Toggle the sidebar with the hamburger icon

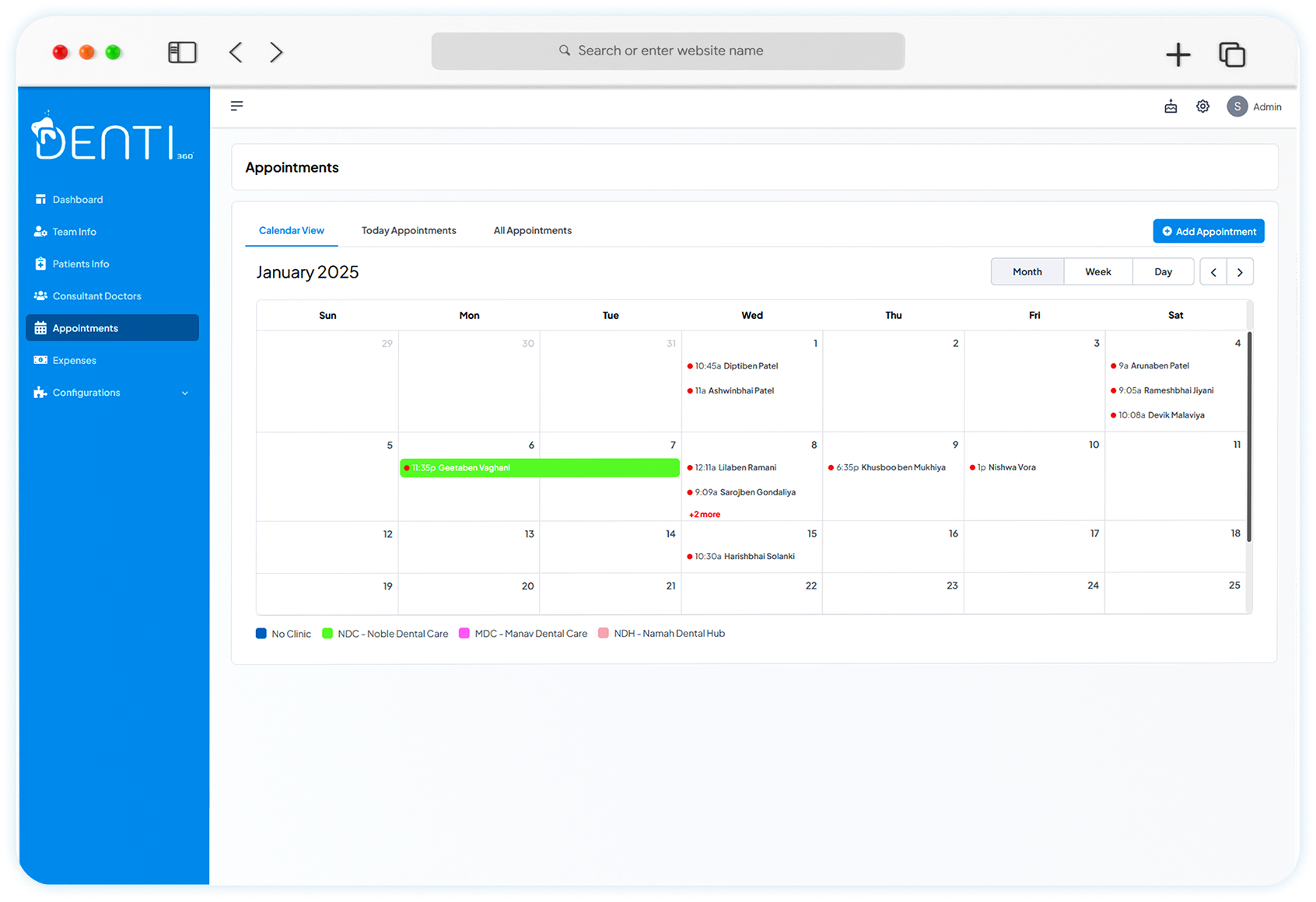236,106
